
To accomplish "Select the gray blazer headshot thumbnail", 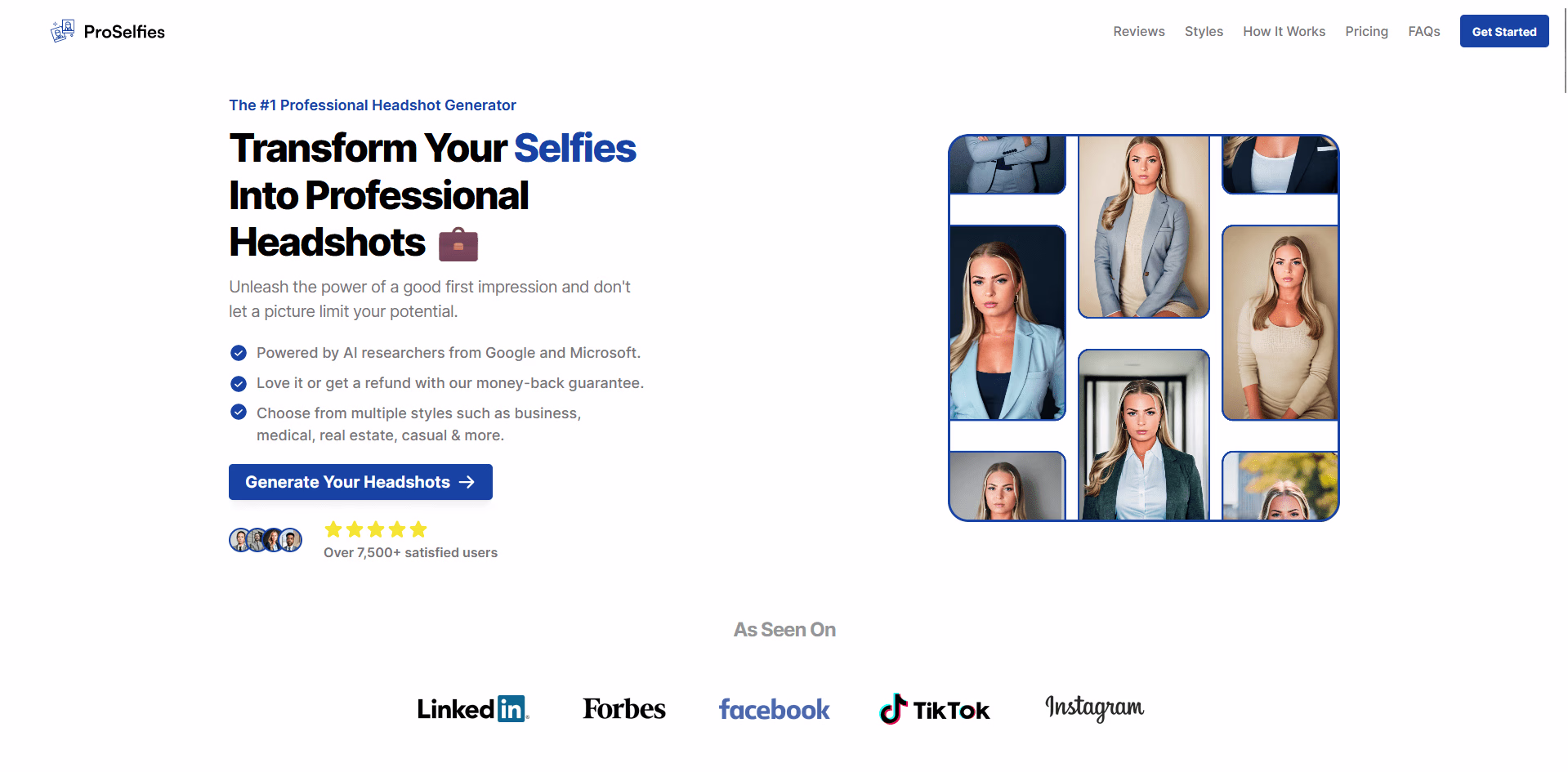I will tap(1144, 226).
